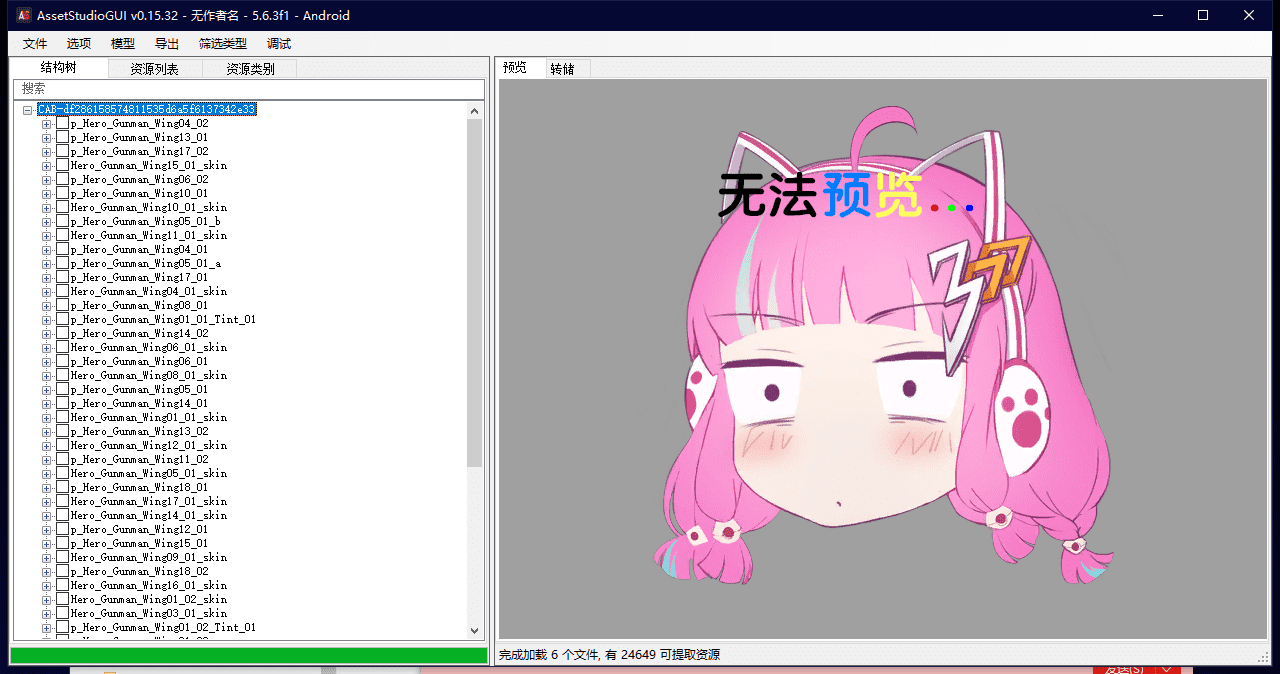
Task: Select the p_Hero_Gunman_Wing05_01_a tree row
Action: pyautogui.click(x=146, y=264)
